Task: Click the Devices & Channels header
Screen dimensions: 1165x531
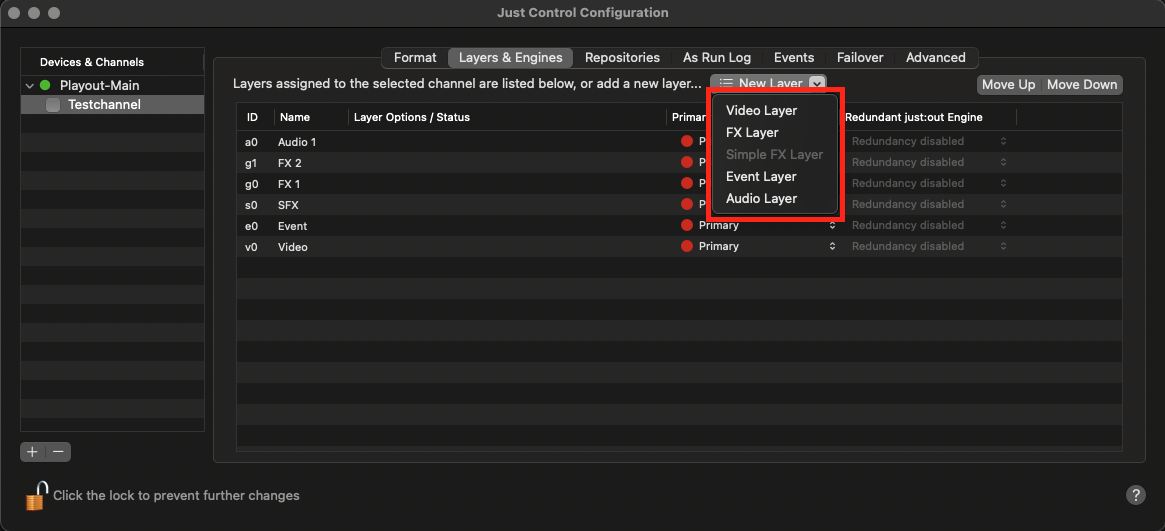Action: tap(92, 62)
